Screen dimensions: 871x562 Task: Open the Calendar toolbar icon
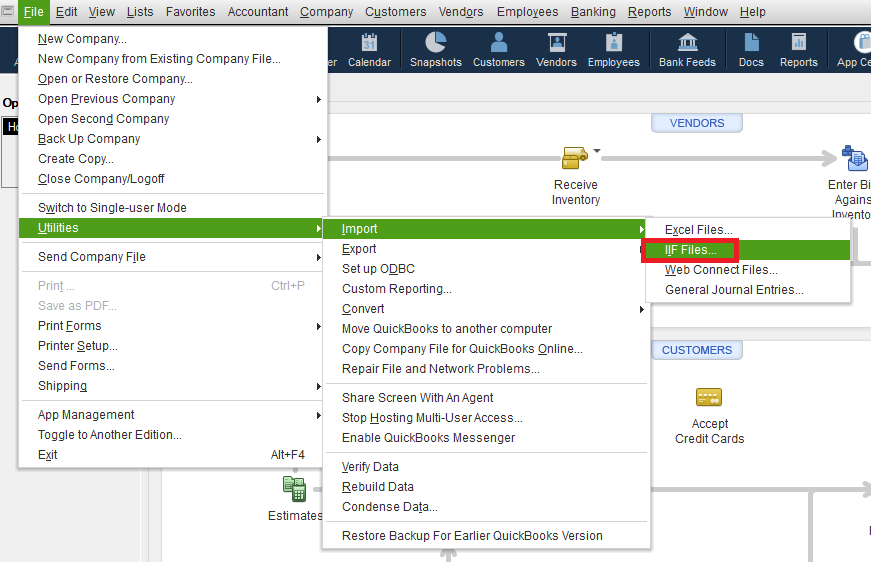369,49
